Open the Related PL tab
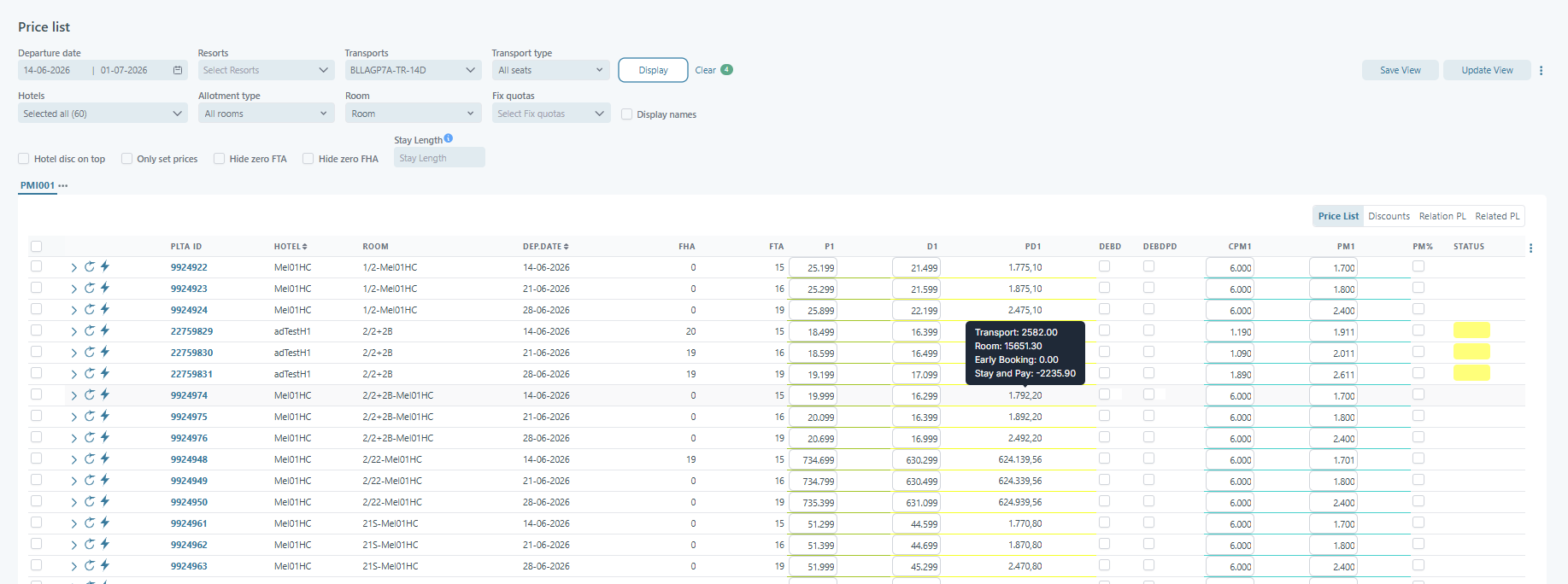1568x584 pixels. (x=1497, y=216)
